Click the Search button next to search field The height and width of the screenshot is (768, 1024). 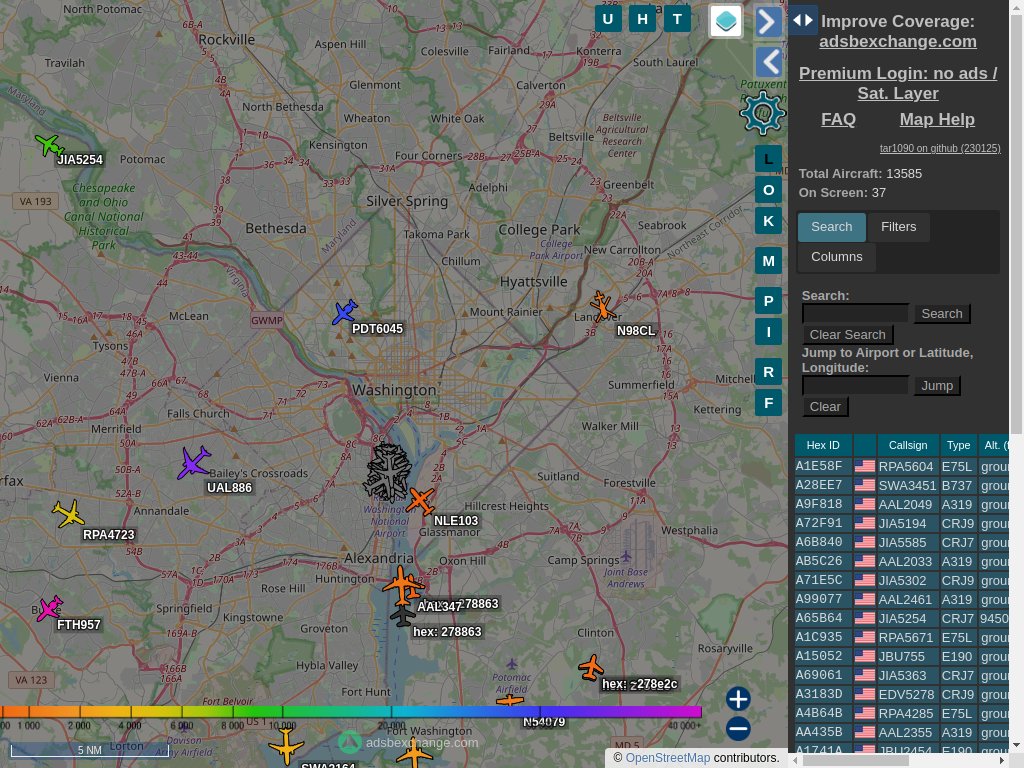coord(942,313)
